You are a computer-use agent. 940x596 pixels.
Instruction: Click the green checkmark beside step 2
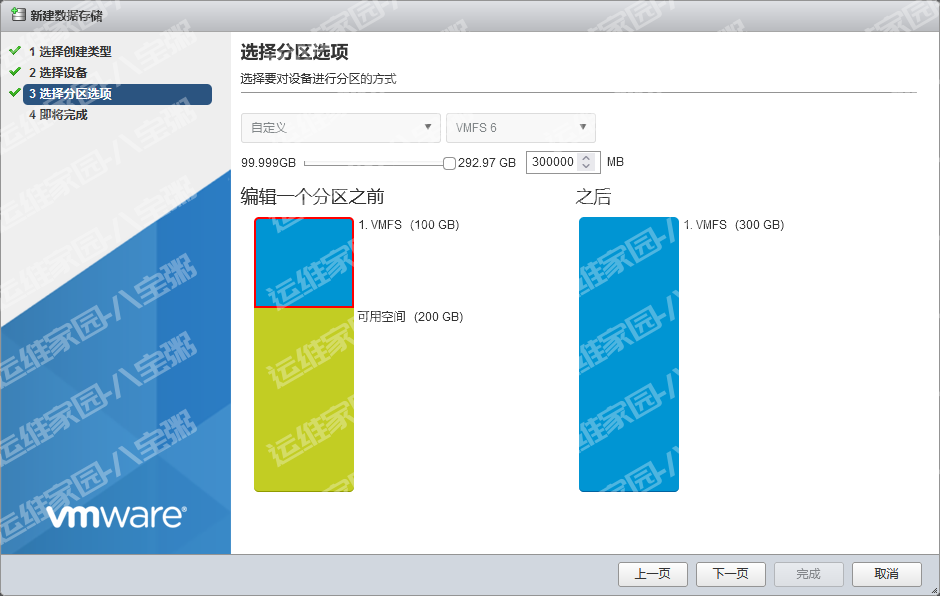pyautogui.click(x=14, y=72)
